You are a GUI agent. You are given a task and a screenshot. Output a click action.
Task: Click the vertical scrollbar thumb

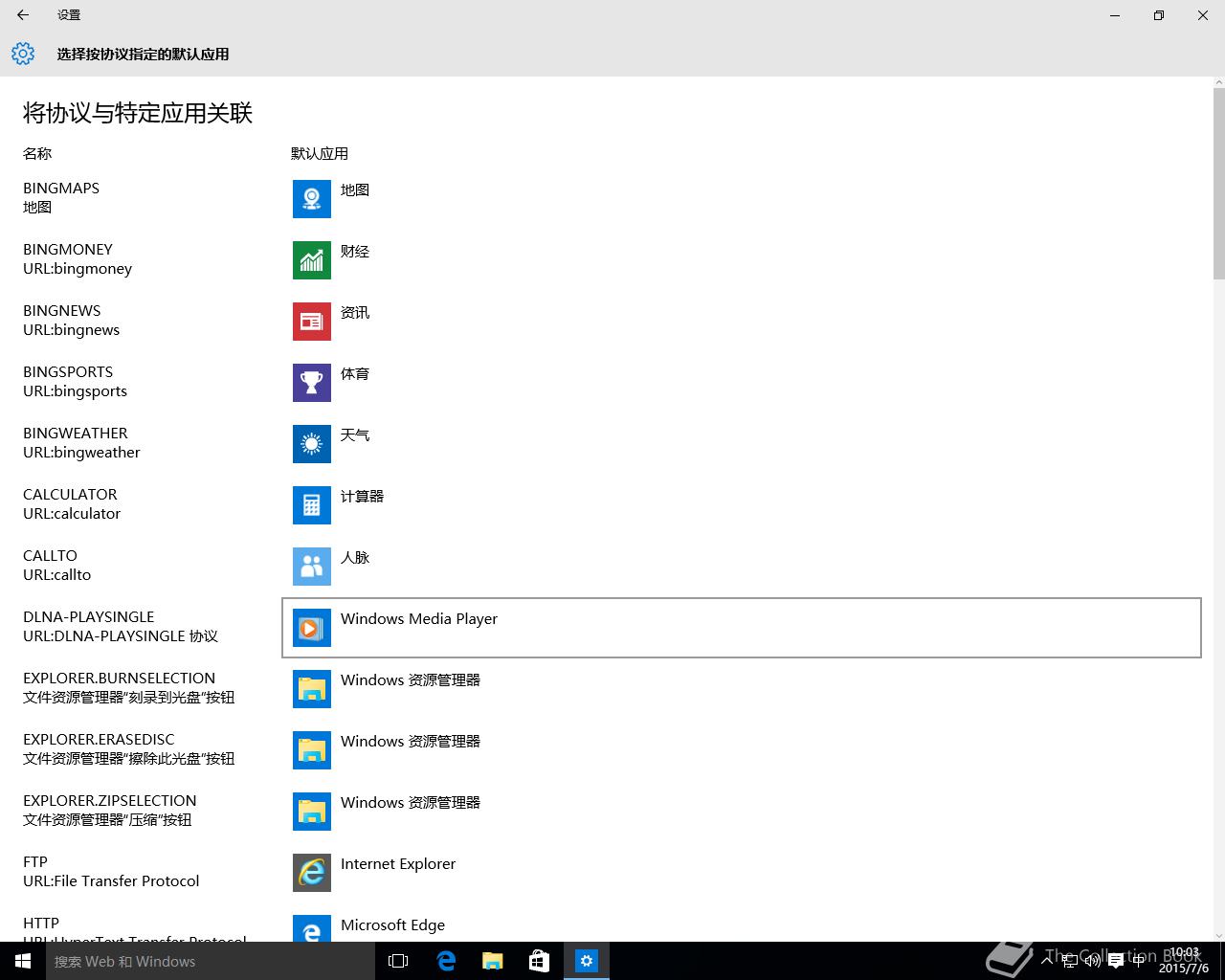(1218, 182)
